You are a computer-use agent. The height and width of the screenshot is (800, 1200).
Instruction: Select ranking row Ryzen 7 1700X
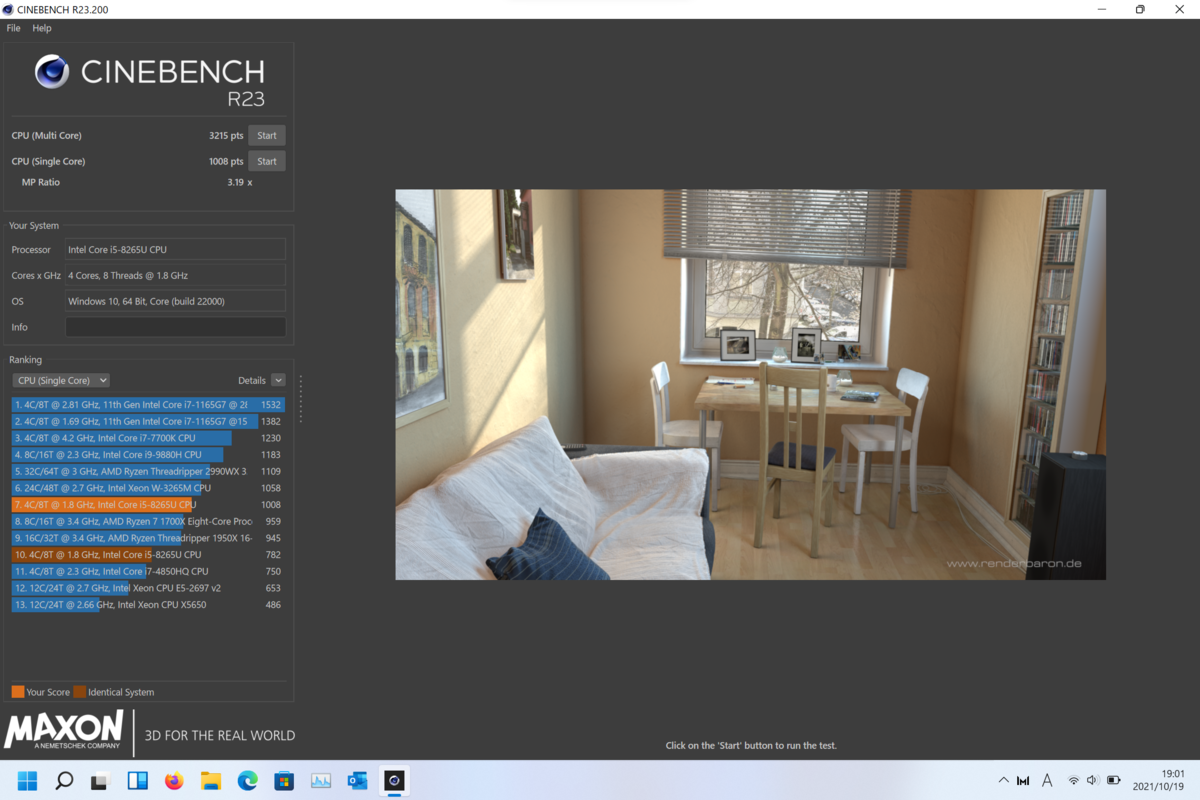click(148, 521)
